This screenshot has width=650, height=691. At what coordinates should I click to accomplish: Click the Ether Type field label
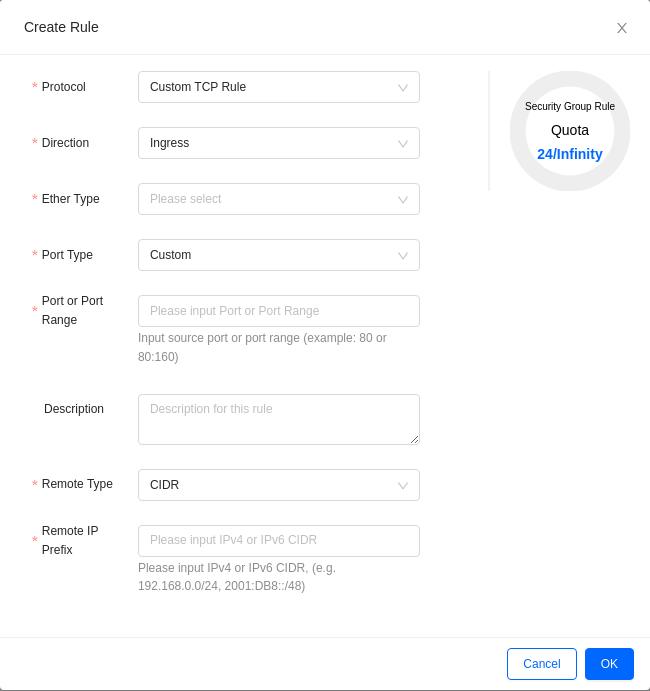coord(71,199)
